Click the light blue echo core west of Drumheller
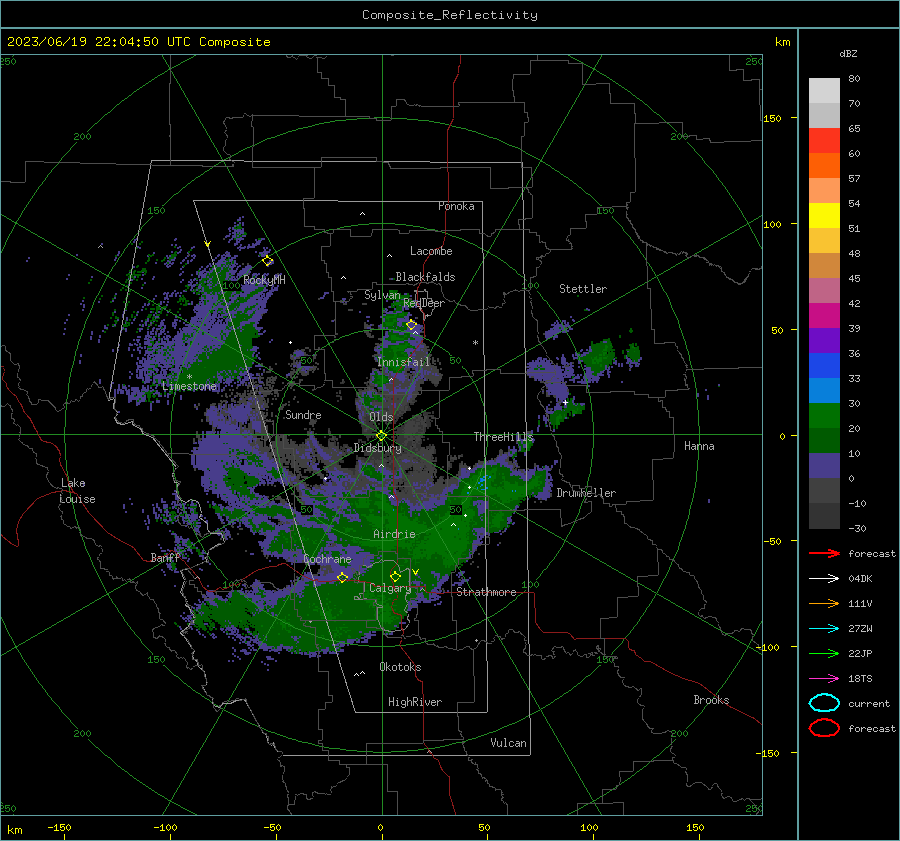This screenshot has width=900, height=841. tap(483, 480)
